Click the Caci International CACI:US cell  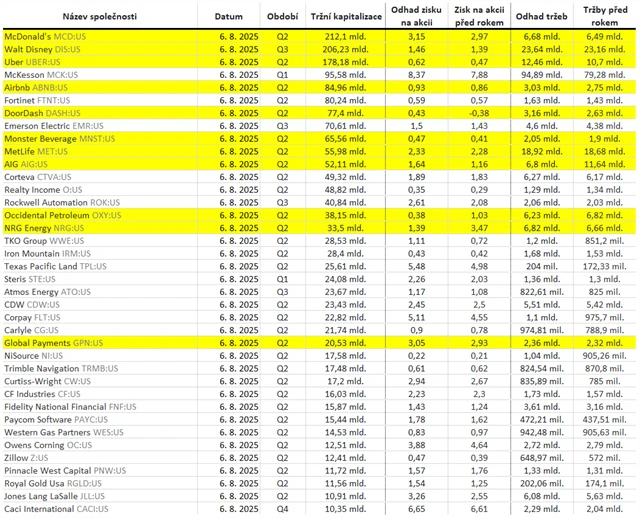(x=55, y=510)
